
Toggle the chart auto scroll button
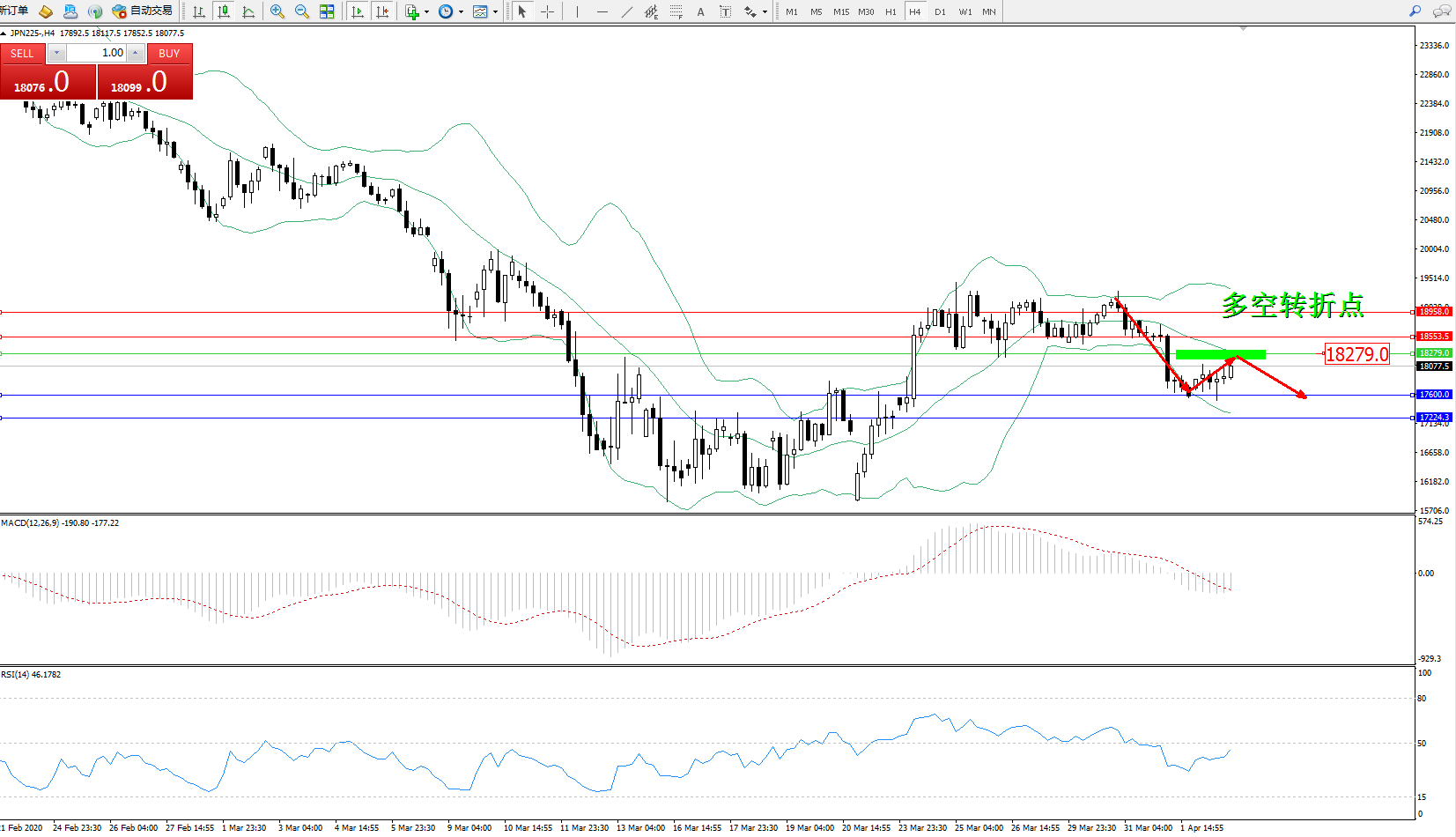(x=357, y=11)
